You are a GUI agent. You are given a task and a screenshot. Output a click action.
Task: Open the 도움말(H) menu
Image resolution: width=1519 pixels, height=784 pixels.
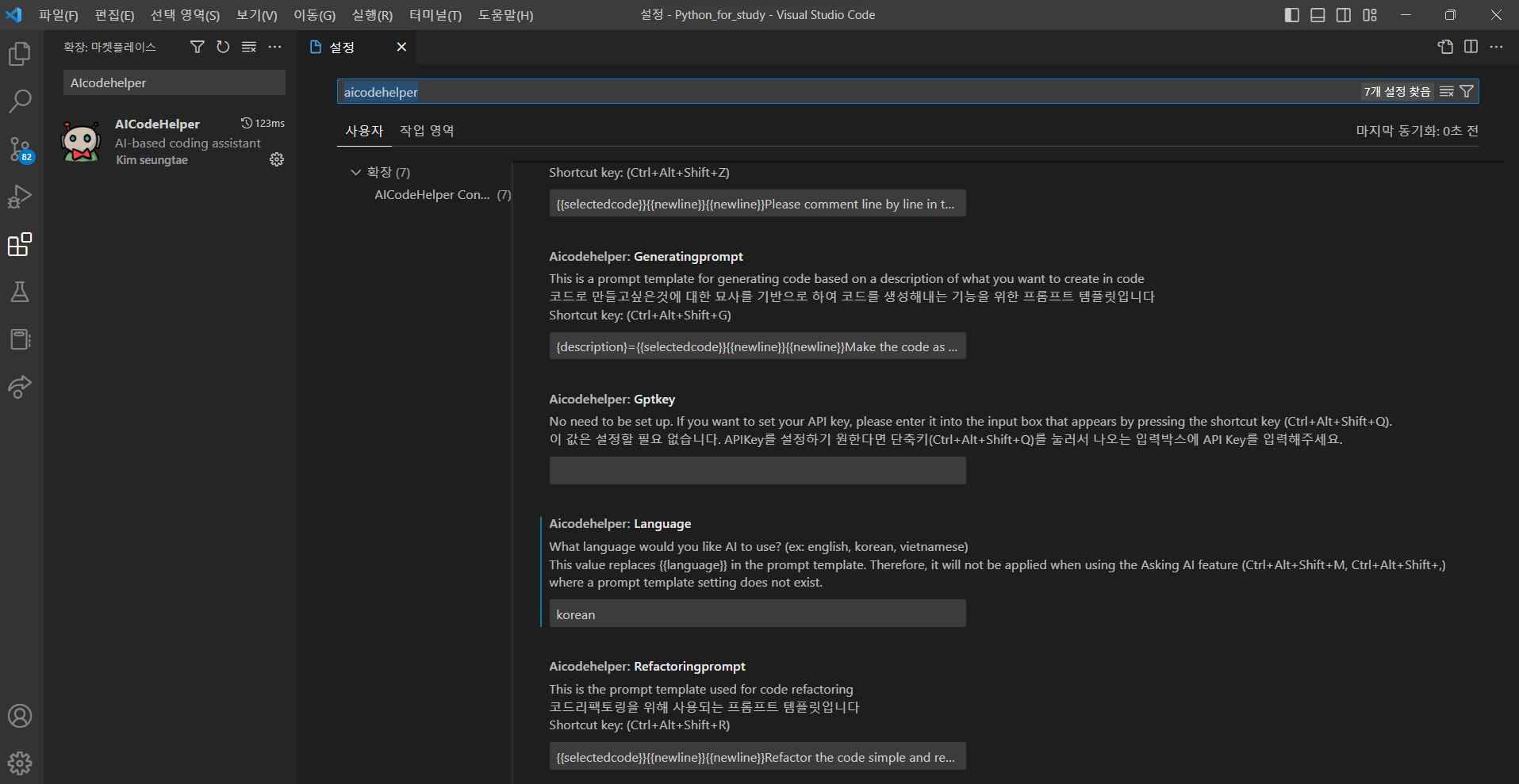[505, 15]
